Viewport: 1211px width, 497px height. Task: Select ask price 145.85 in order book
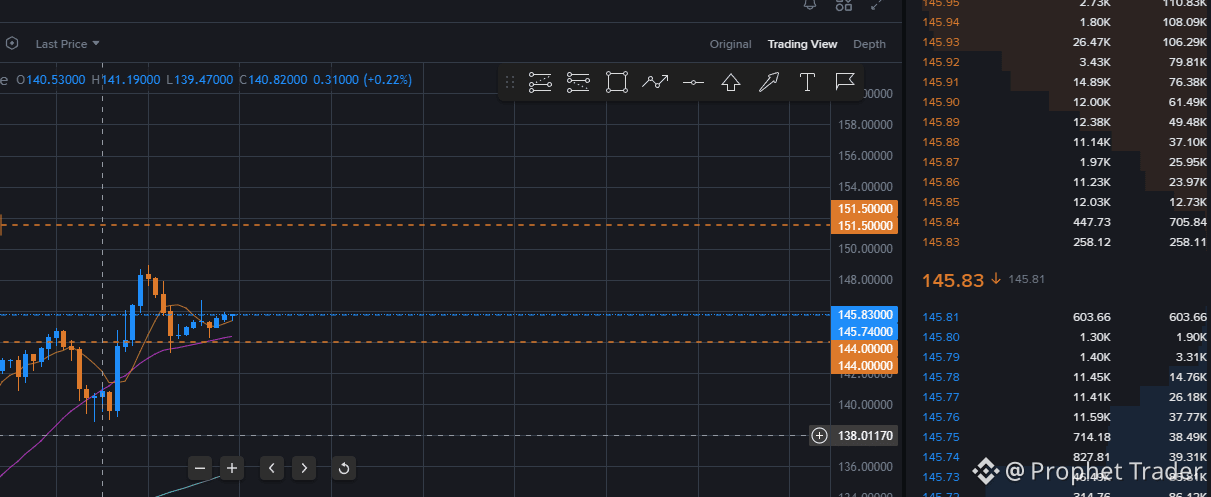coord(940,202)
